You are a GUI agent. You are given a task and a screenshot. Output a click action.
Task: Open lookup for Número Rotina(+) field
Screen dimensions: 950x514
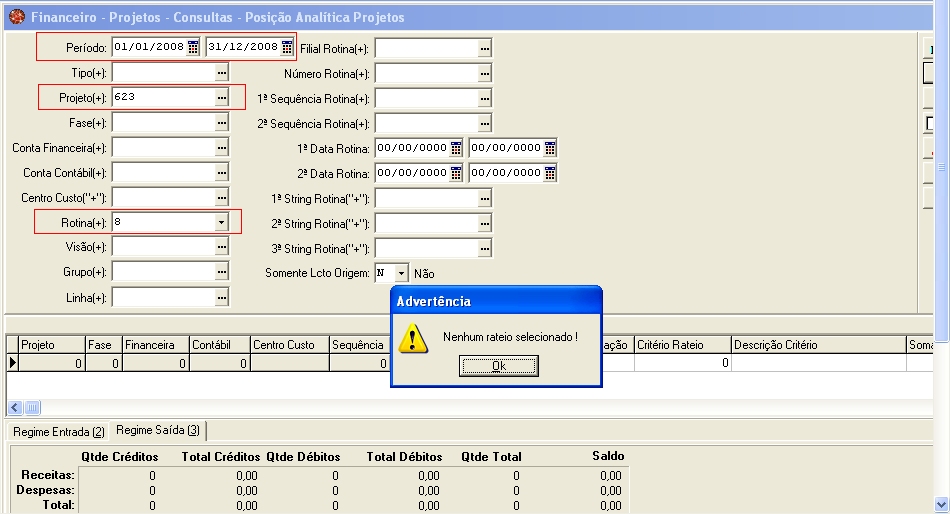(485, 74)
